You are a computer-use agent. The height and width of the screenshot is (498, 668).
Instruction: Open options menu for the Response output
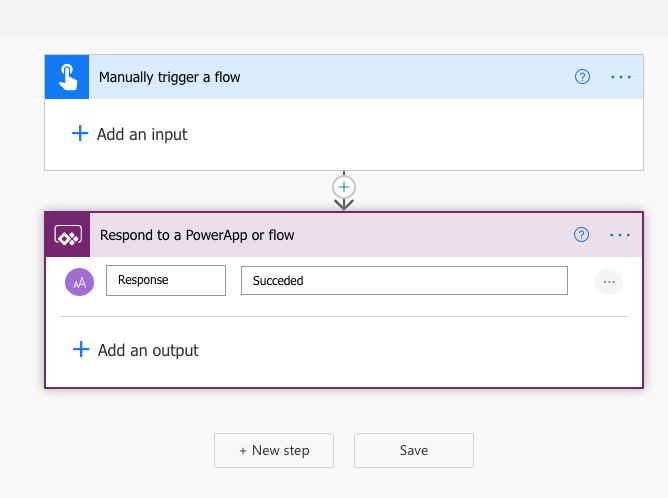[609, 282]
